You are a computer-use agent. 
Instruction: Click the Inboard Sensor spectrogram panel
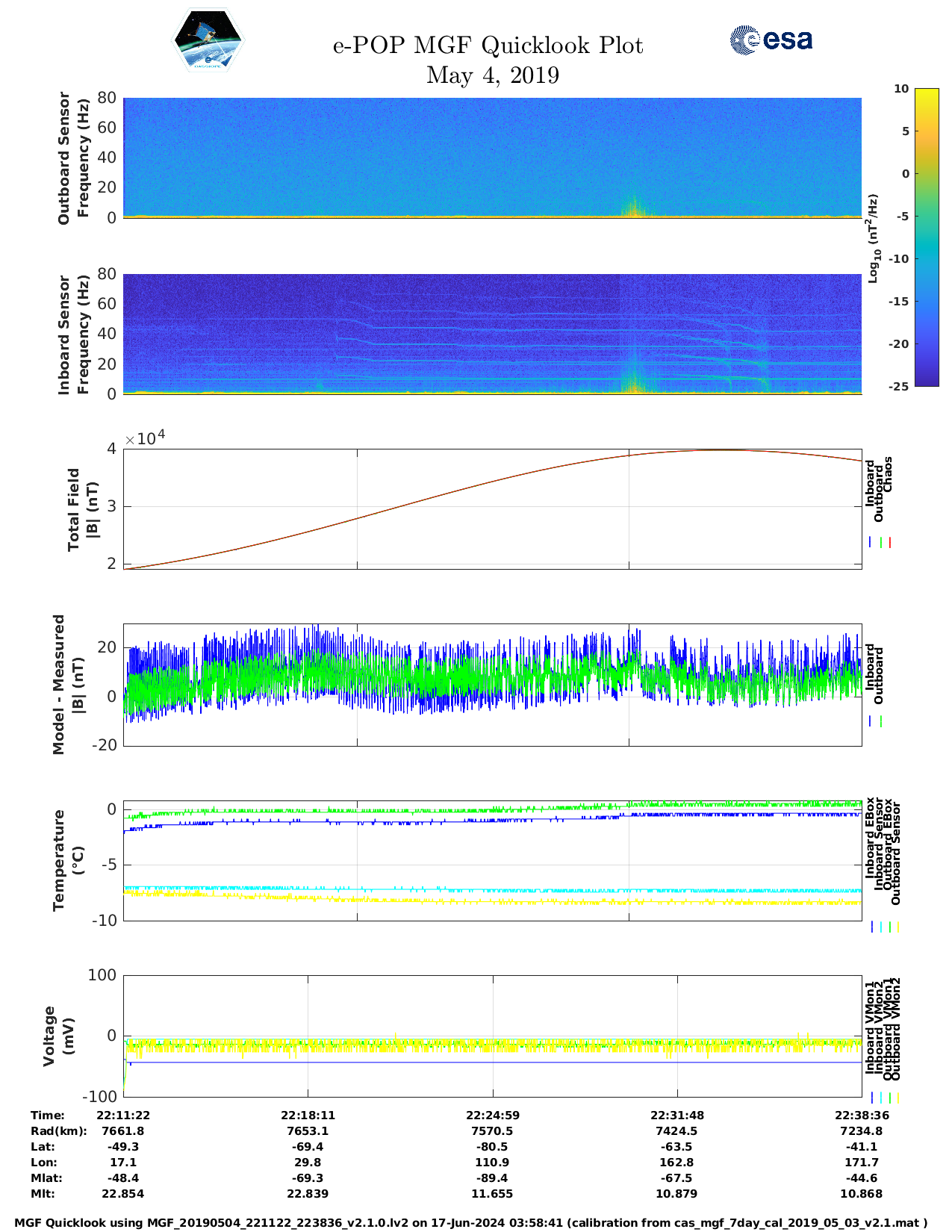coord(492,334)
